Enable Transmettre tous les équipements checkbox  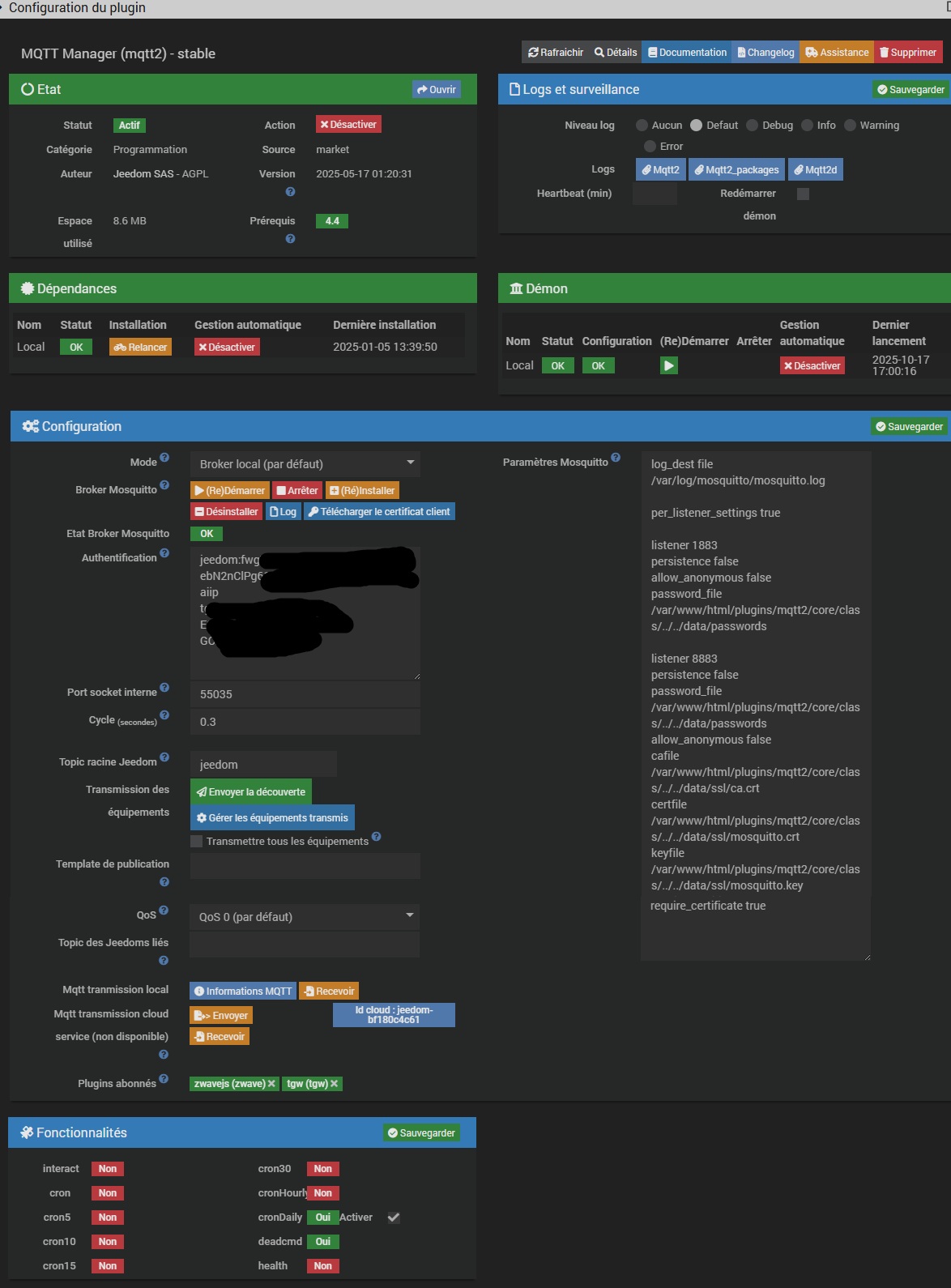click(x=196, y=842)
